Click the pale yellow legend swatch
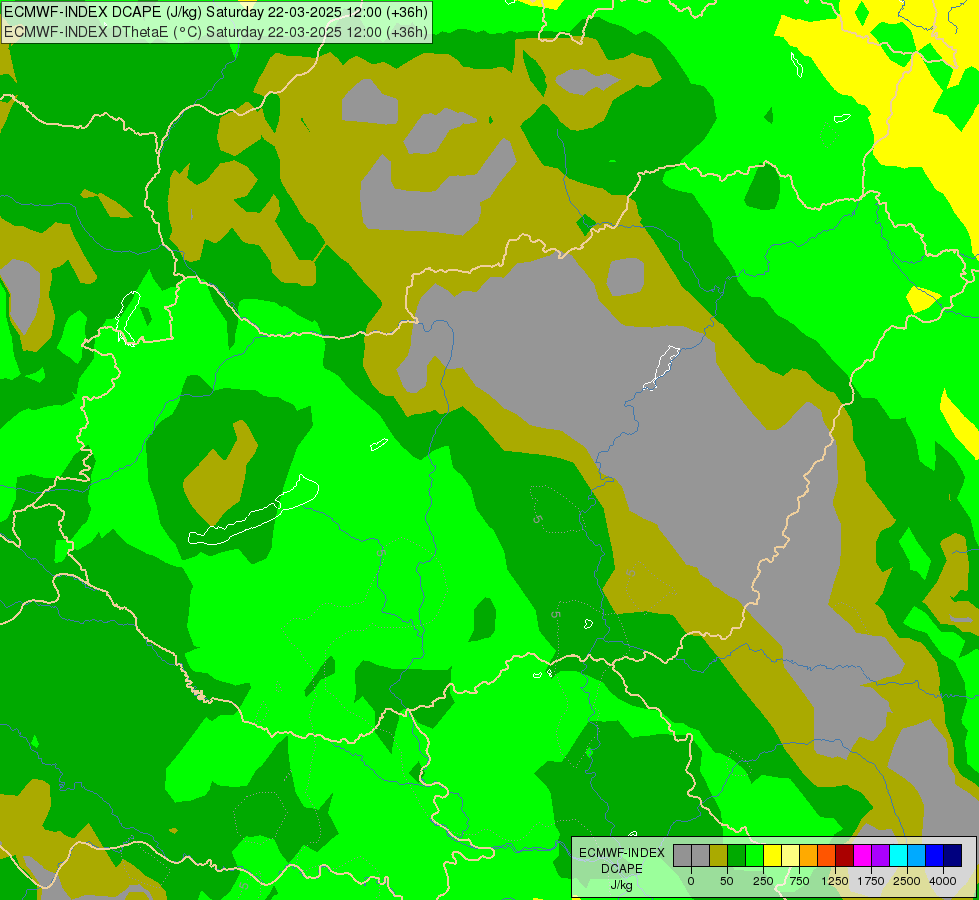979x900 pixels. tap(790, 855)
